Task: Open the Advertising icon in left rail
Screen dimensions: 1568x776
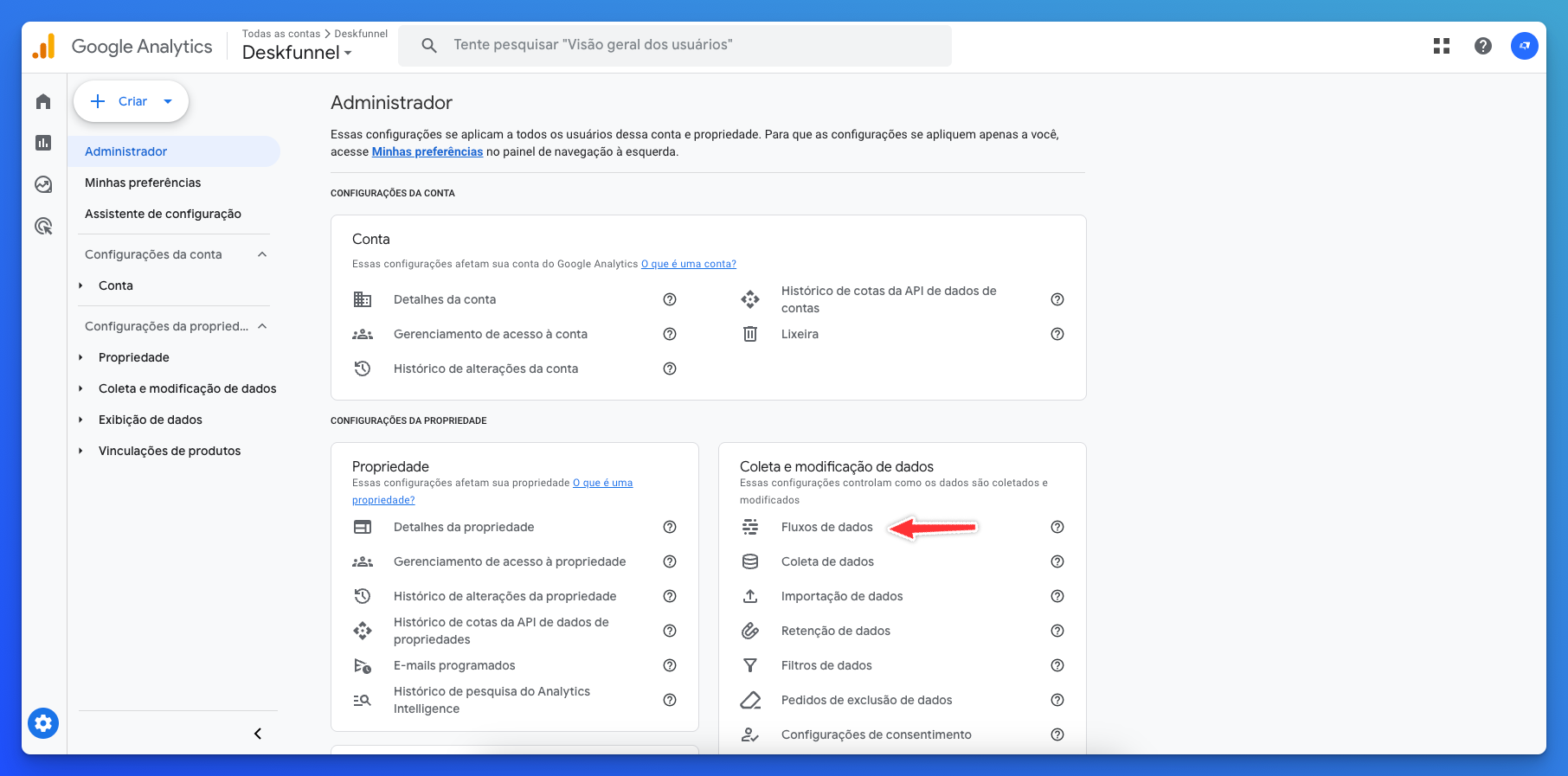Action: click(x=43, y=226)
